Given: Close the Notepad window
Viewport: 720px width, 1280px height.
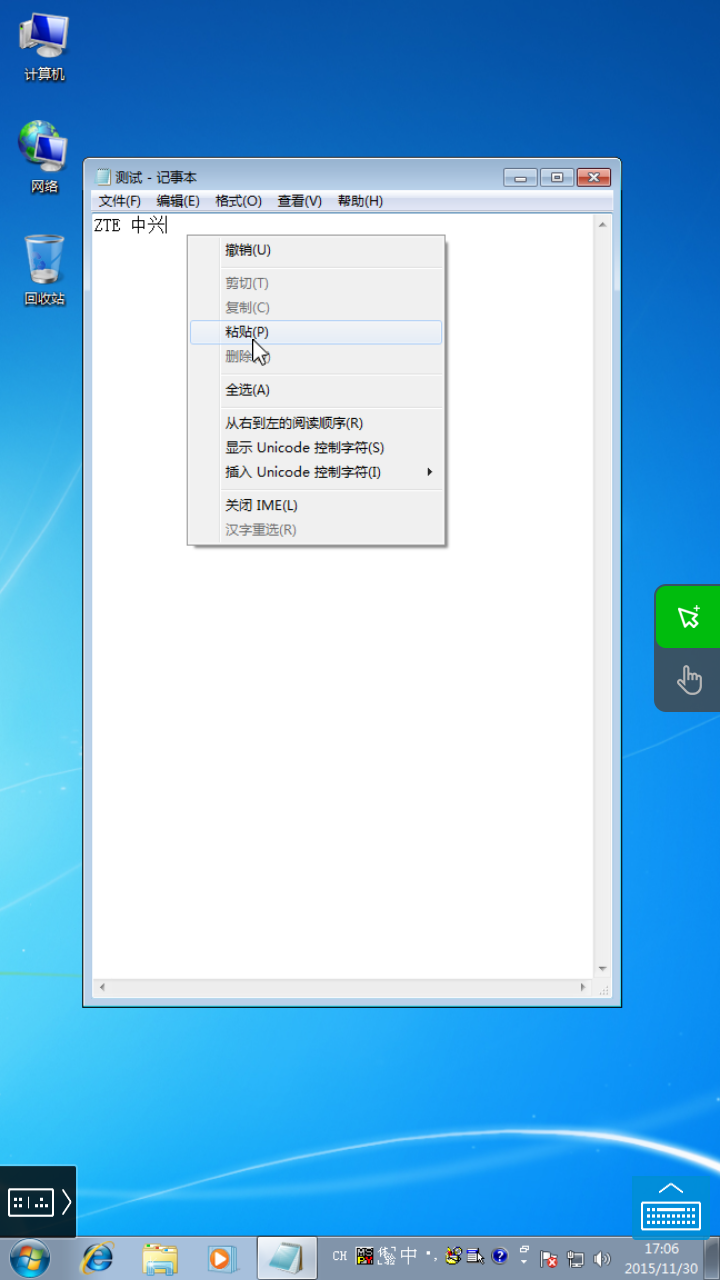Looking at the screenshot, I should tap(594, 177).
